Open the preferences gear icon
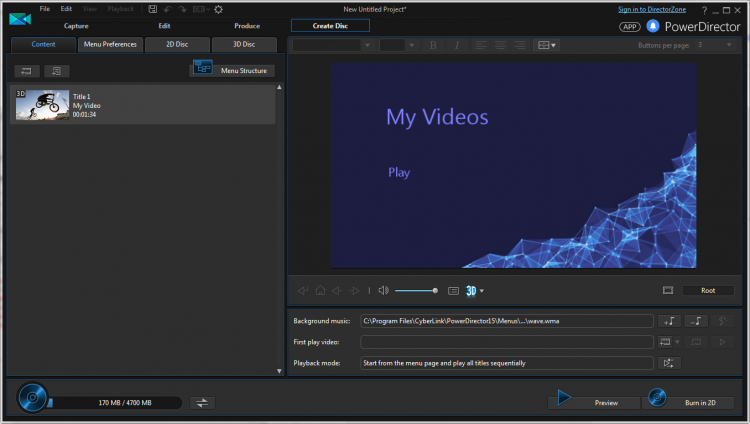Viewport: 750px width, 424px height. 219,9
